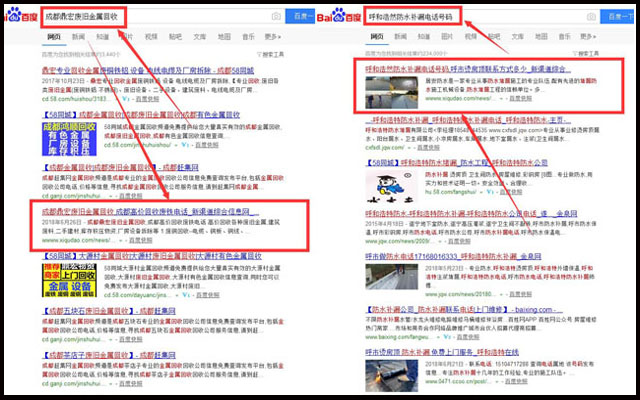
Task: Open 百度快照 for the www.0471.ccoo.cn result
Action: (516, 381)
